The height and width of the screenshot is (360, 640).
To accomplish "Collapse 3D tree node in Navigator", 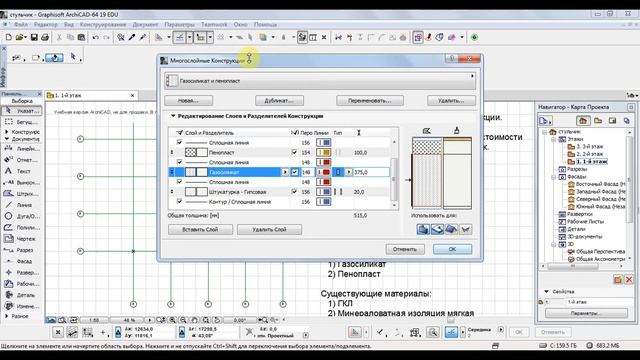I will pos(554,244).
